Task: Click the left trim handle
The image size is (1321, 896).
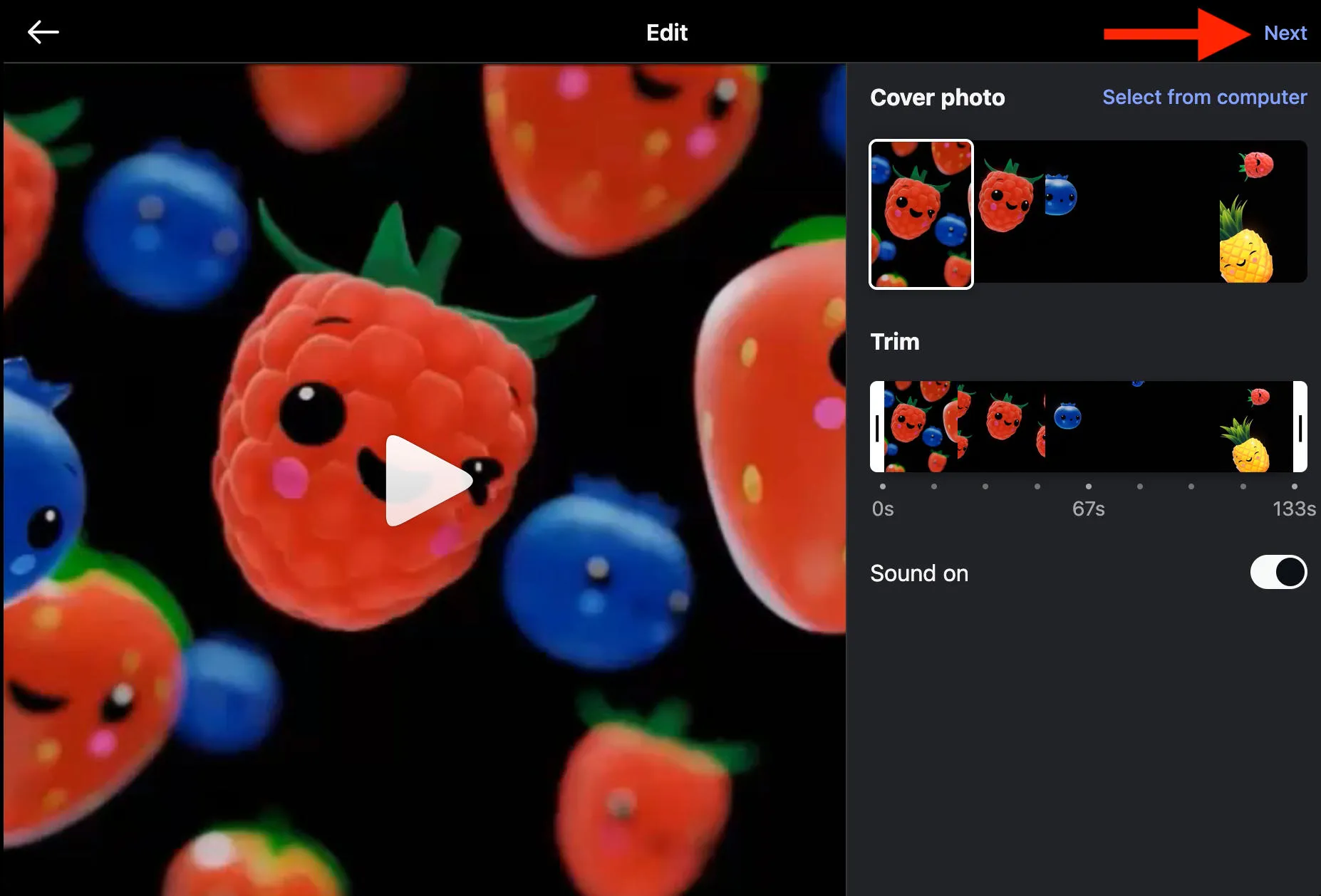Action: pos(877,427)
